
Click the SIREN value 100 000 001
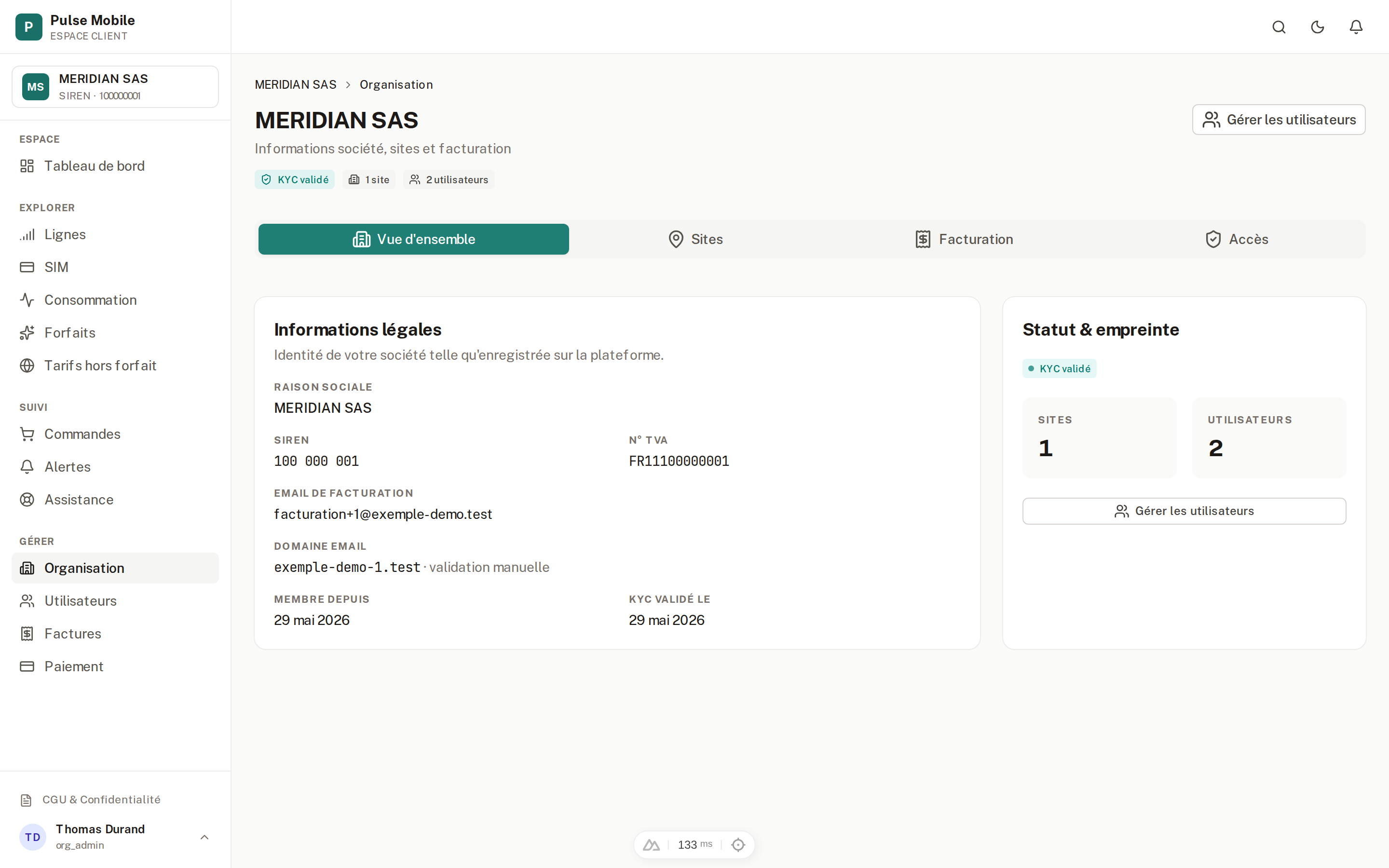tap(316, 461)
